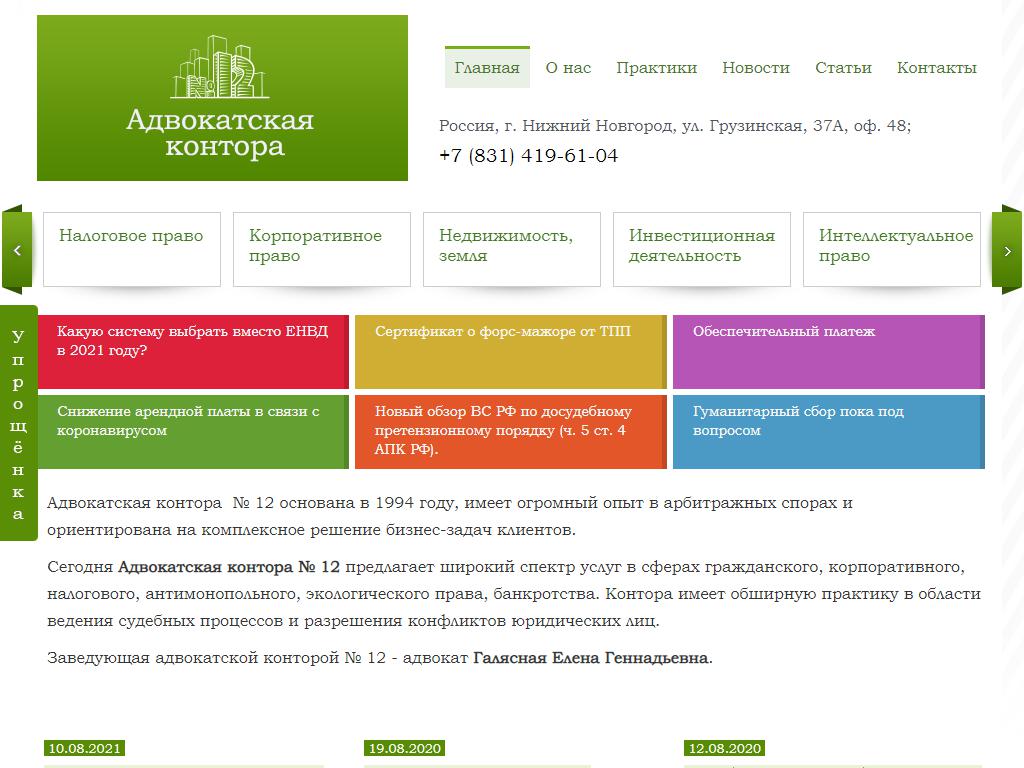Go to the О нас page
The height and width of the screenshot is (768, 1024).
tap(568, 68)
